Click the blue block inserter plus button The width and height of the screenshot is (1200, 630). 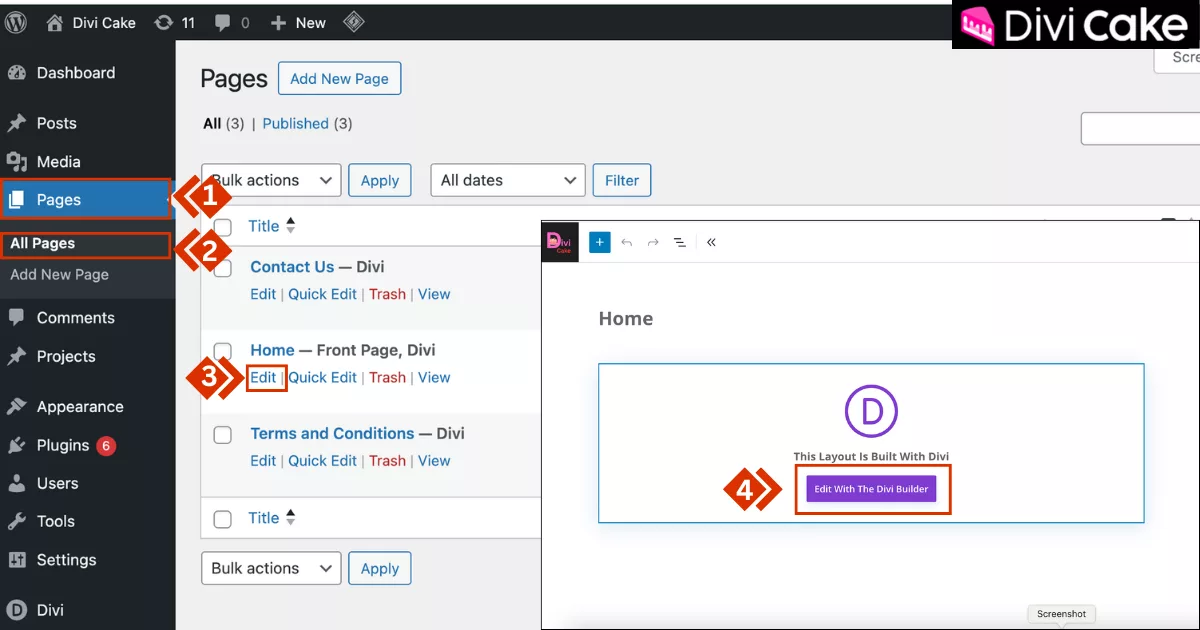tap(599, 242)
